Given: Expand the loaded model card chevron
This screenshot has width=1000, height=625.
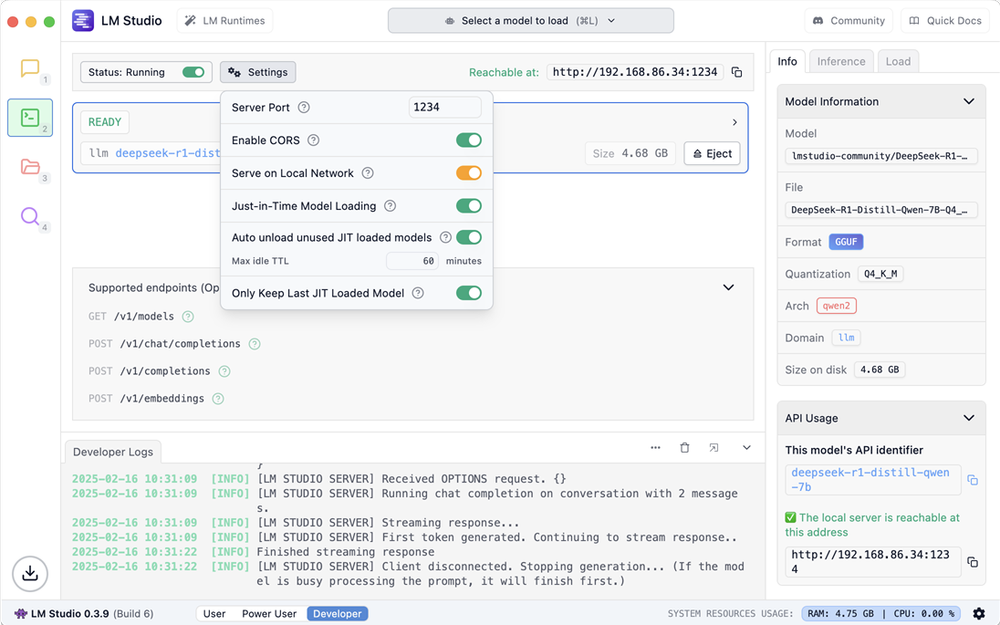Looking at the screenshot, I should (x=735, y=122).
